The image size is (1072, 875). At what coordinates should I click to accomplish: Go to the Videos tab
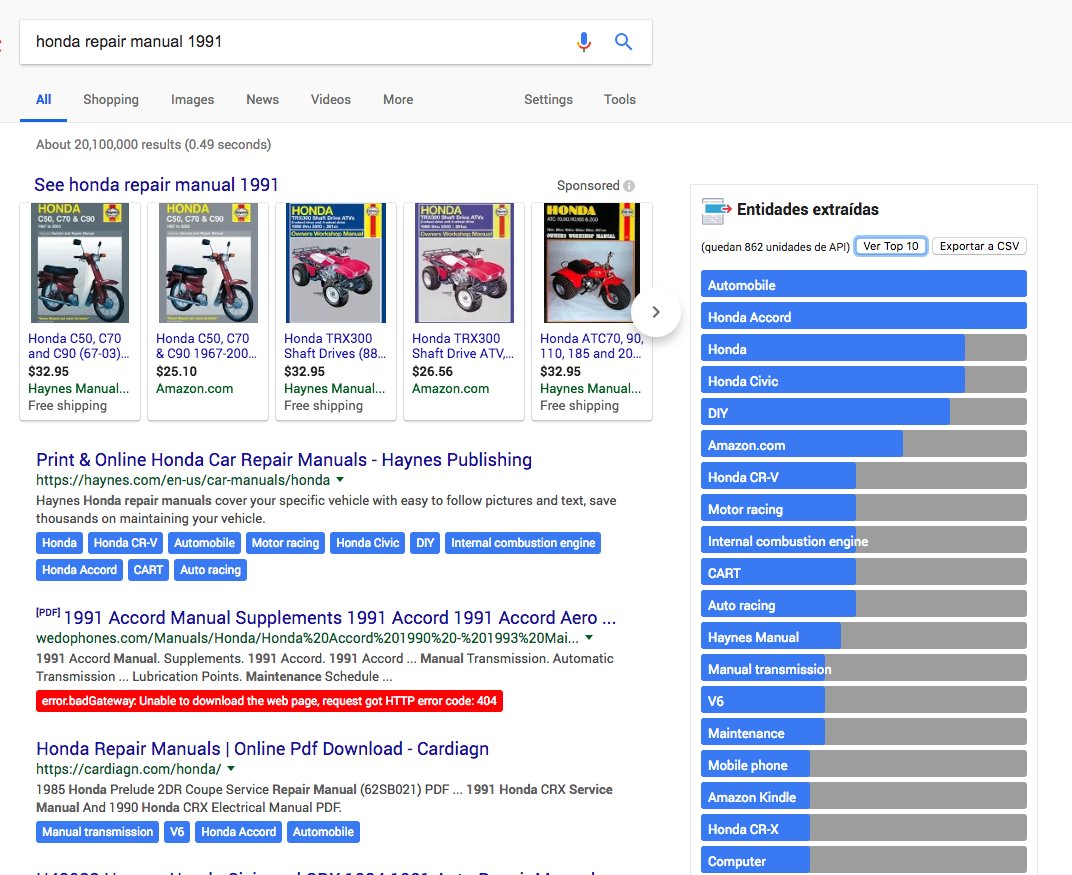[x=331, y=100]
